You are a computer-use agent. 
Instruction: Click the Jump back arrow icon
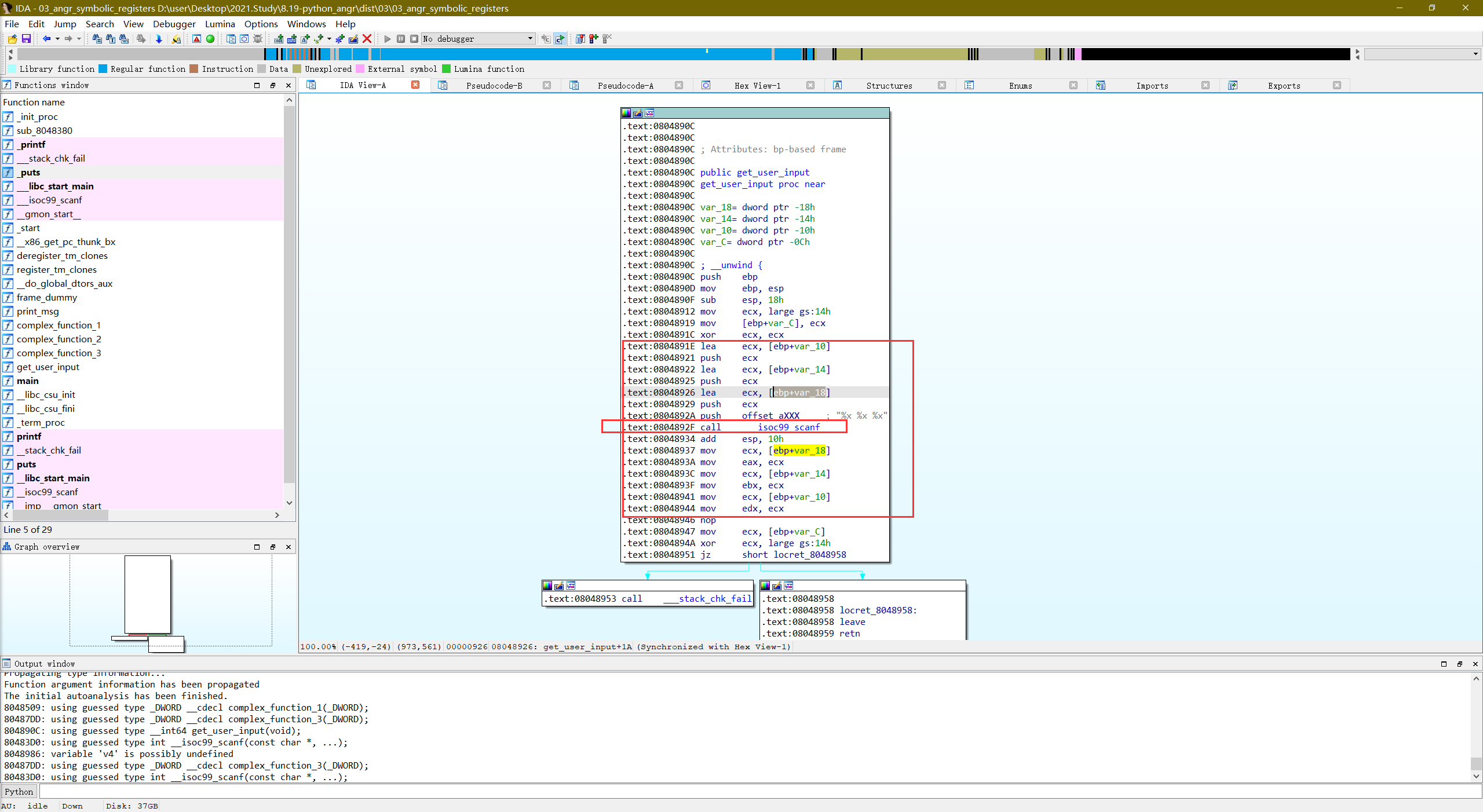(x=46, y=39)
